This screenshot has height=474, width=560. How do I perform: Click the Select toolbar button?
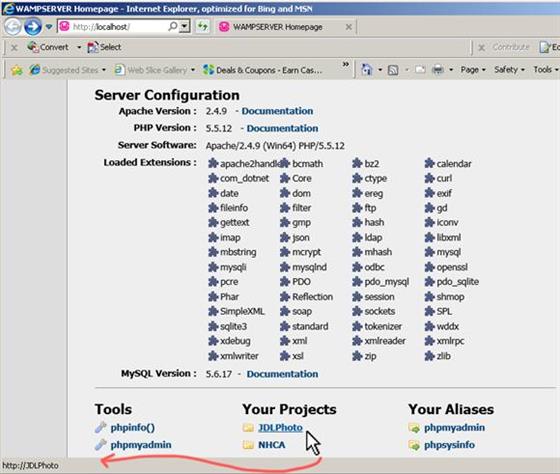[104, 47]
